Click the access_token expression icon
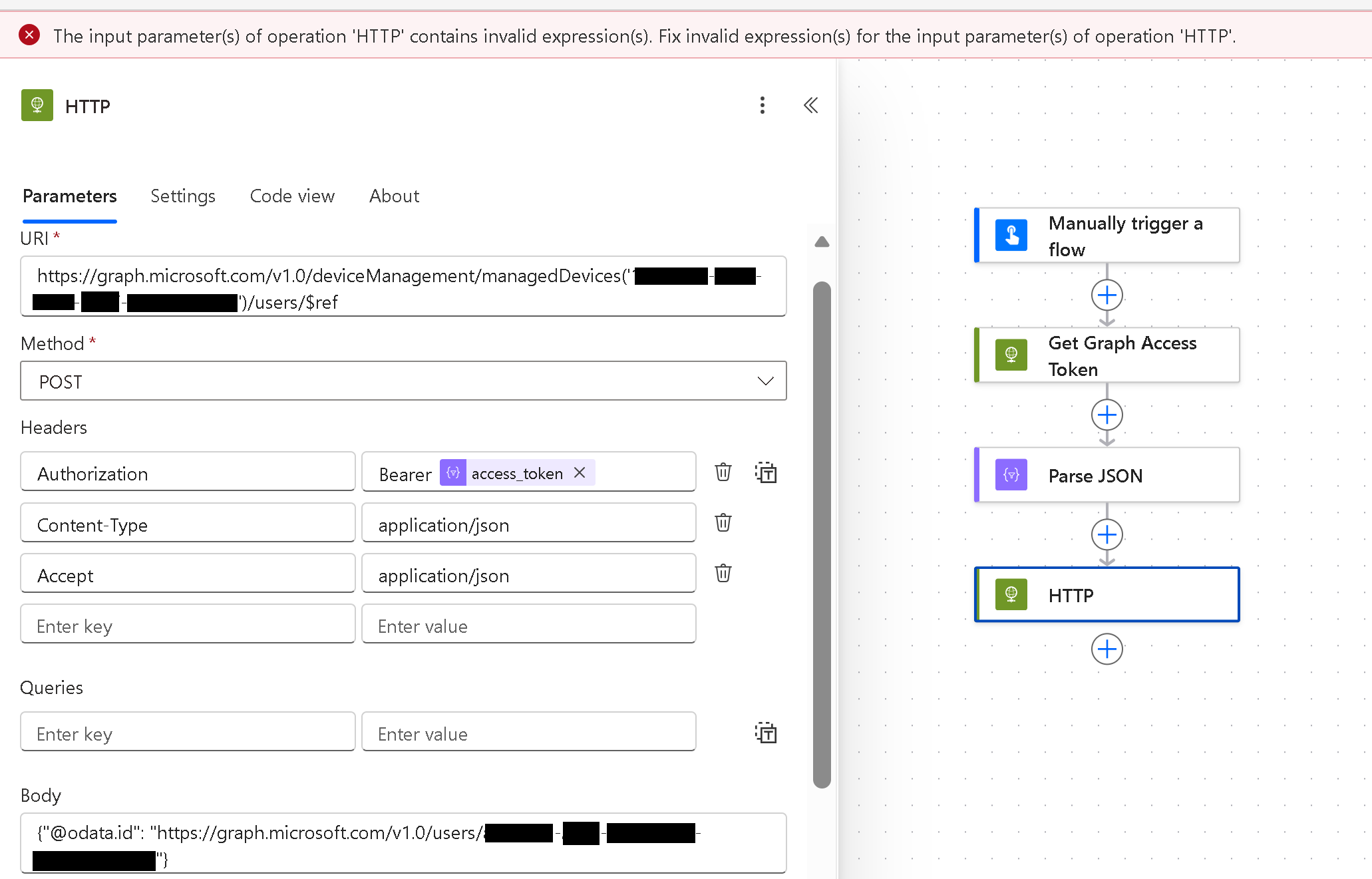1372x879 pixels. click(x=453, y=472)
